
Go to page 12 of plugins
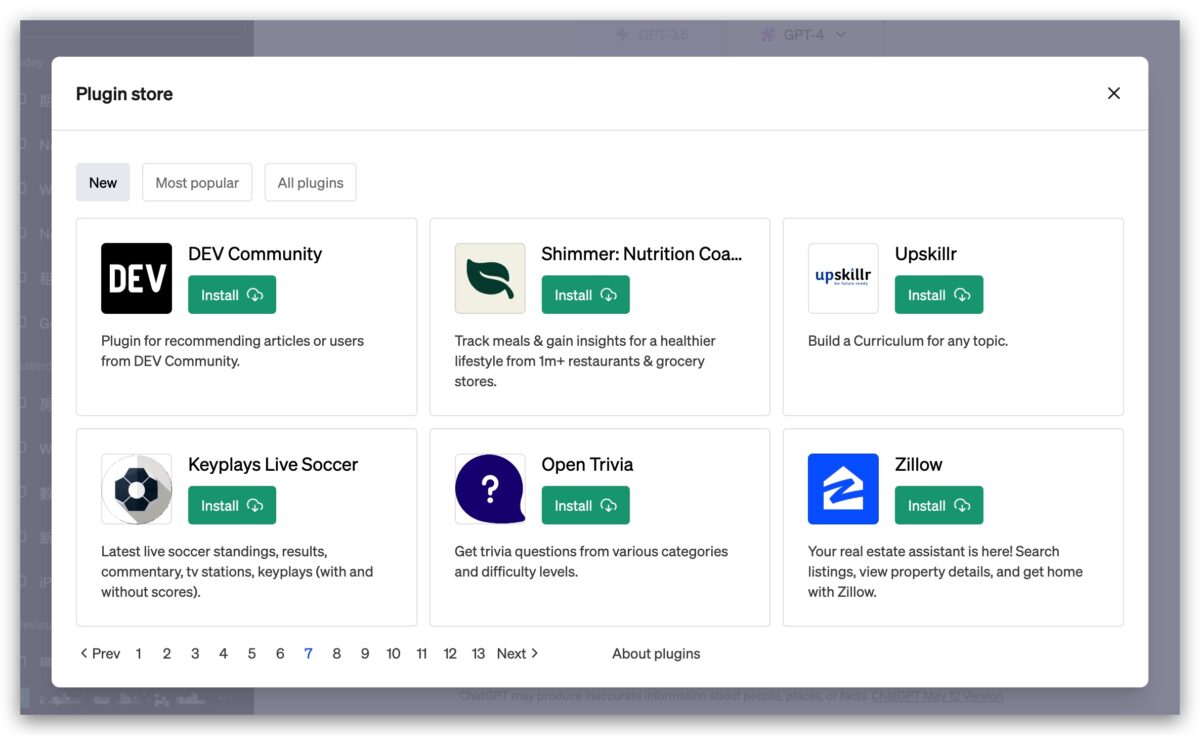click(450, 653)
